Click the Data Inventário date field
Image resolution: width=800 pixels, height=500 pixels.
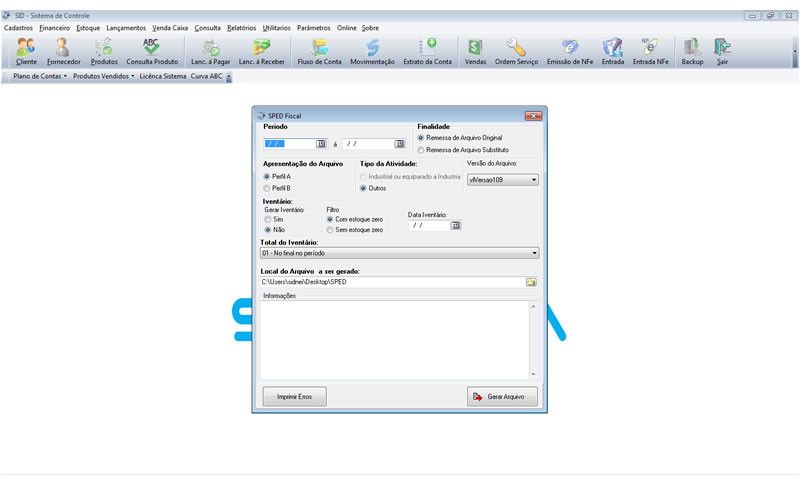428,226
